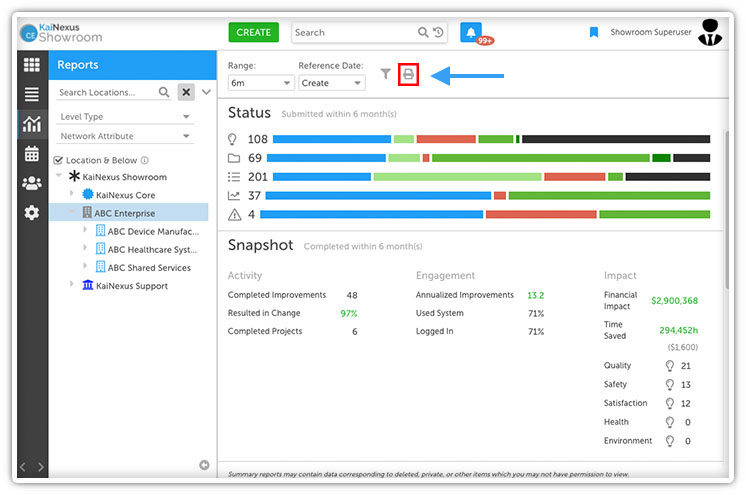Viewport: 746px width, 495px height.
Task: Click the list icon in the 201 row
Action: coord(234,177)
